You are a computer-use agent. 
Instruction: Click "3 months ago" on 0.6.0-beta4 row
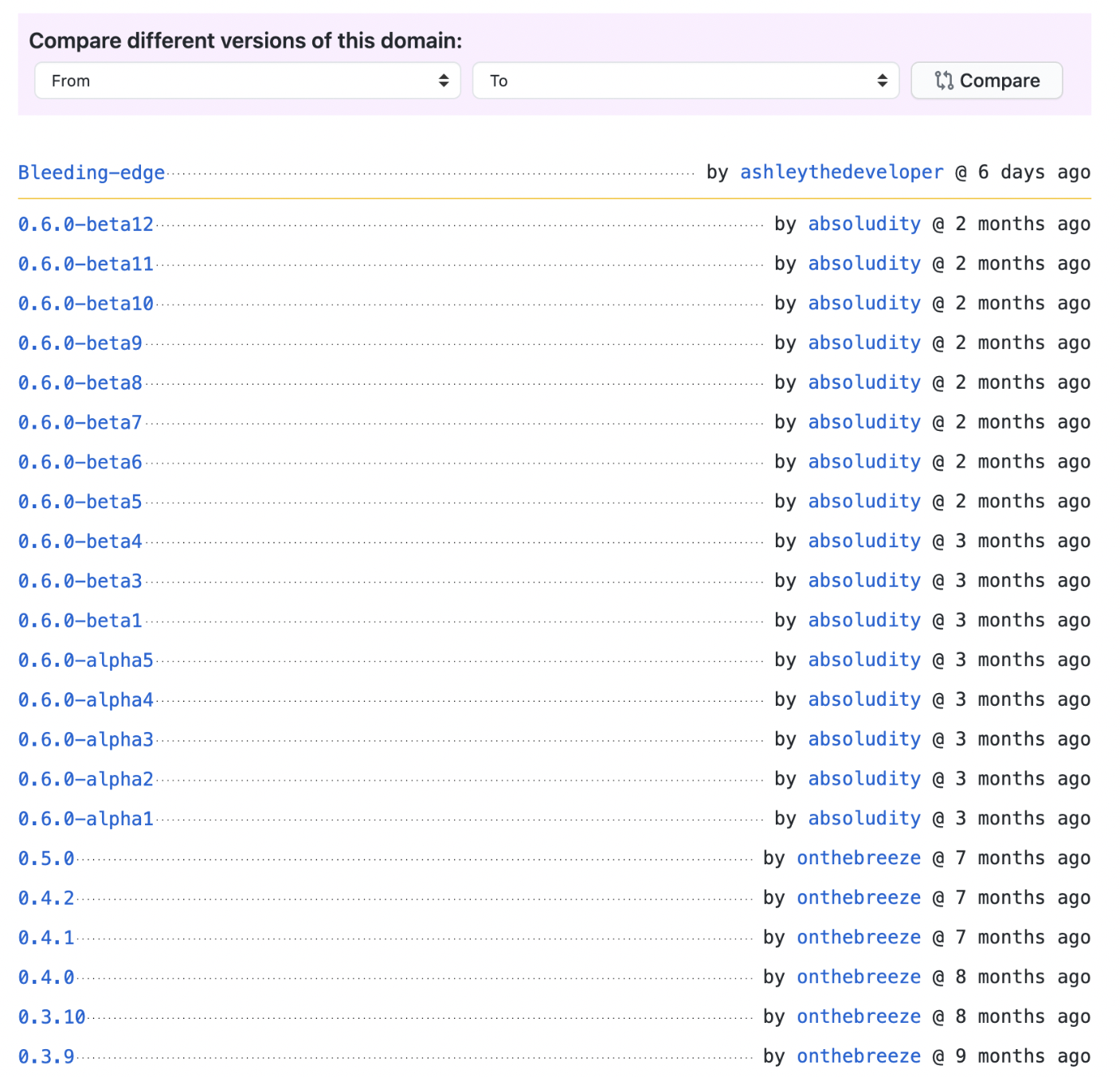coord(1023,542)
